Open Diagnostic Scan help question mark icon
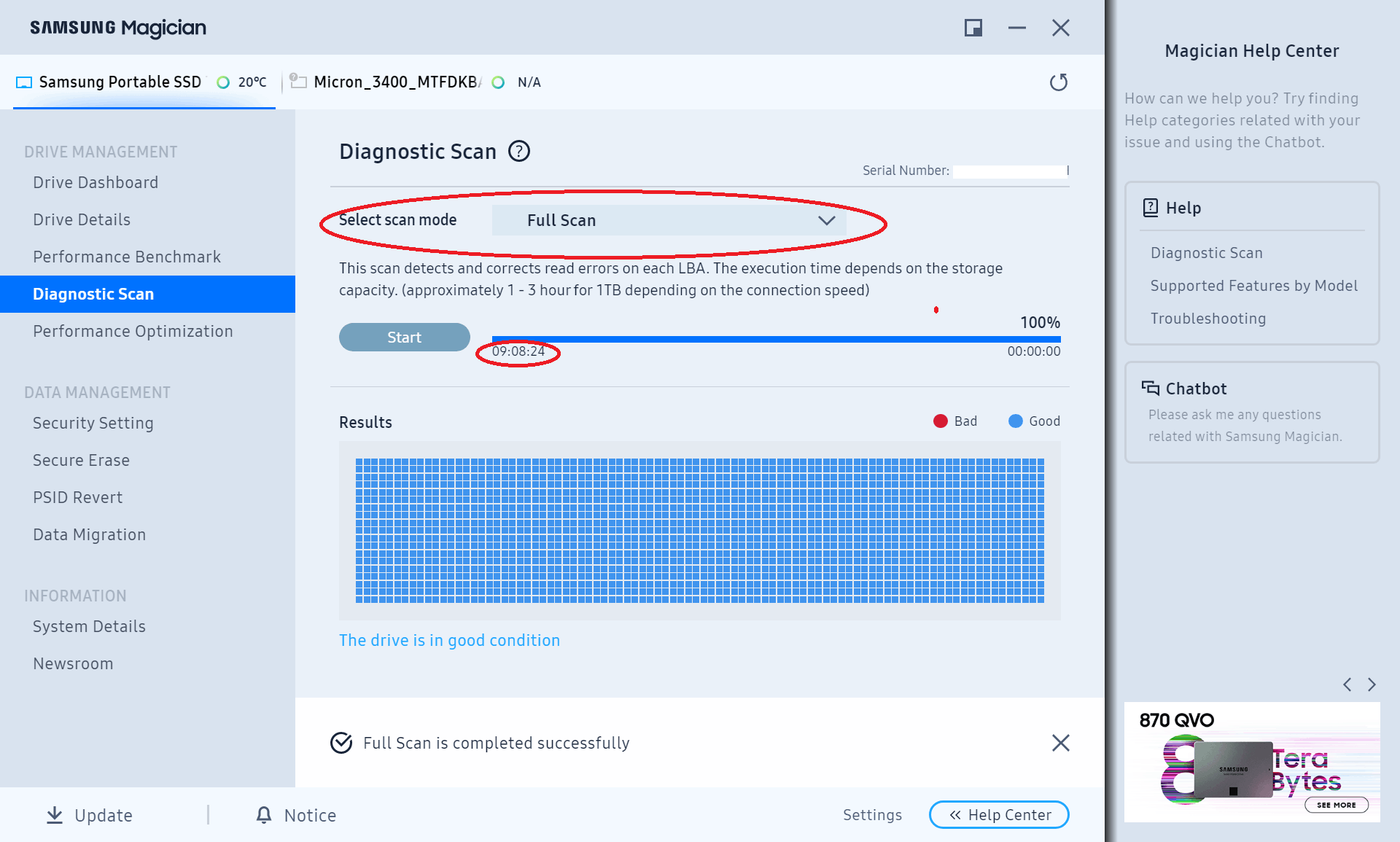 [518, 152]
